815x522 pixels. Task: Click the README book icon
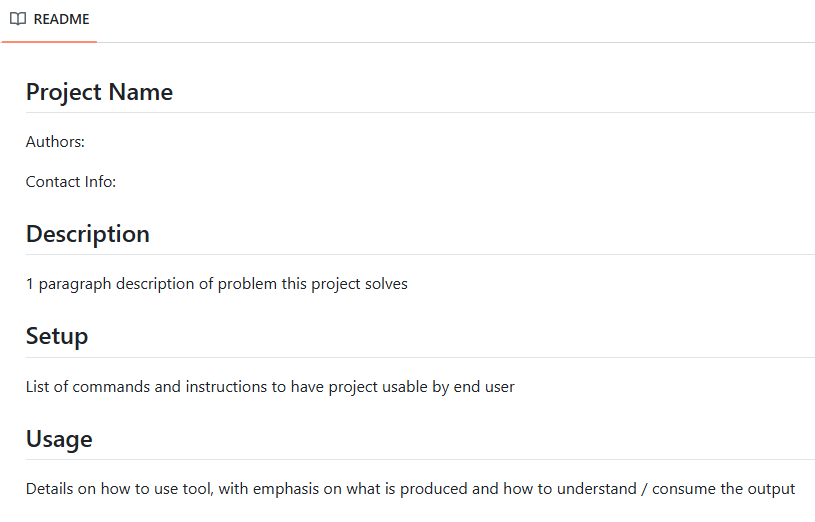point(18,19)
